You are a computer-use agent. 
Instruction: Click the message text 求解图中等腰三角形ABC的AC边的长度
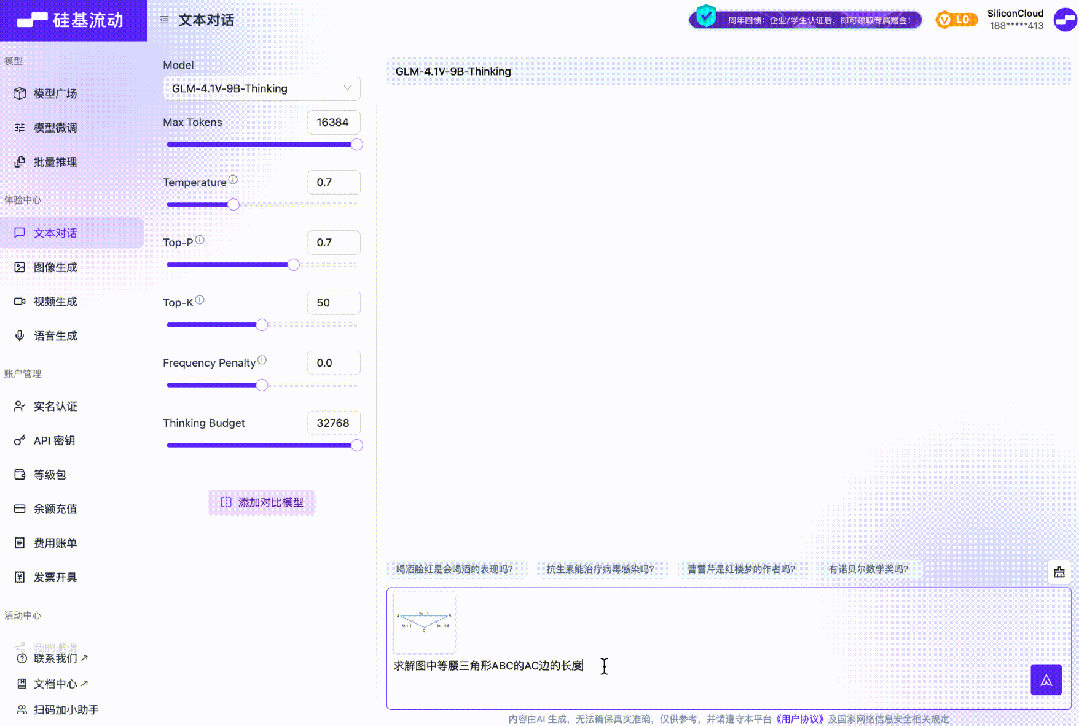pyautogui.click(x=489, y=665)
